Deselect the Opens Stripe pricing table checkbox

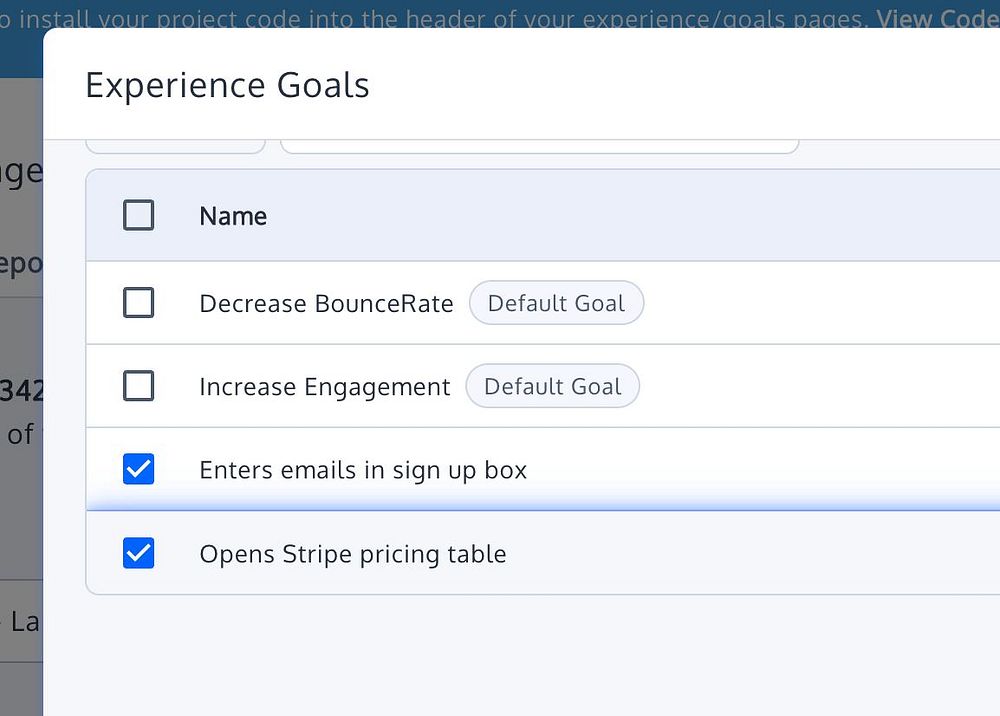click(x=138, y=553)
